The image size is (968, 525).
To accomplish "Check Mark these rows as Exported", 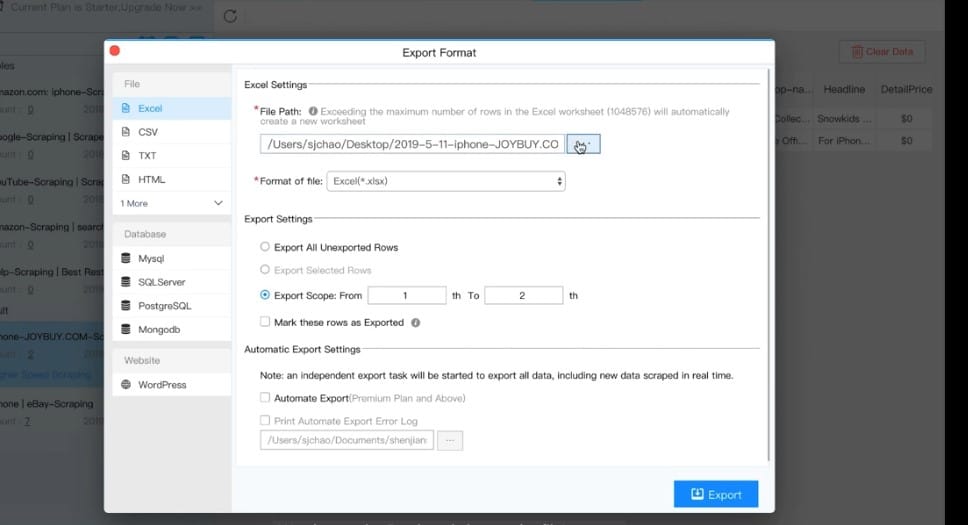I will pyautogui.click(x=265, y=322).
